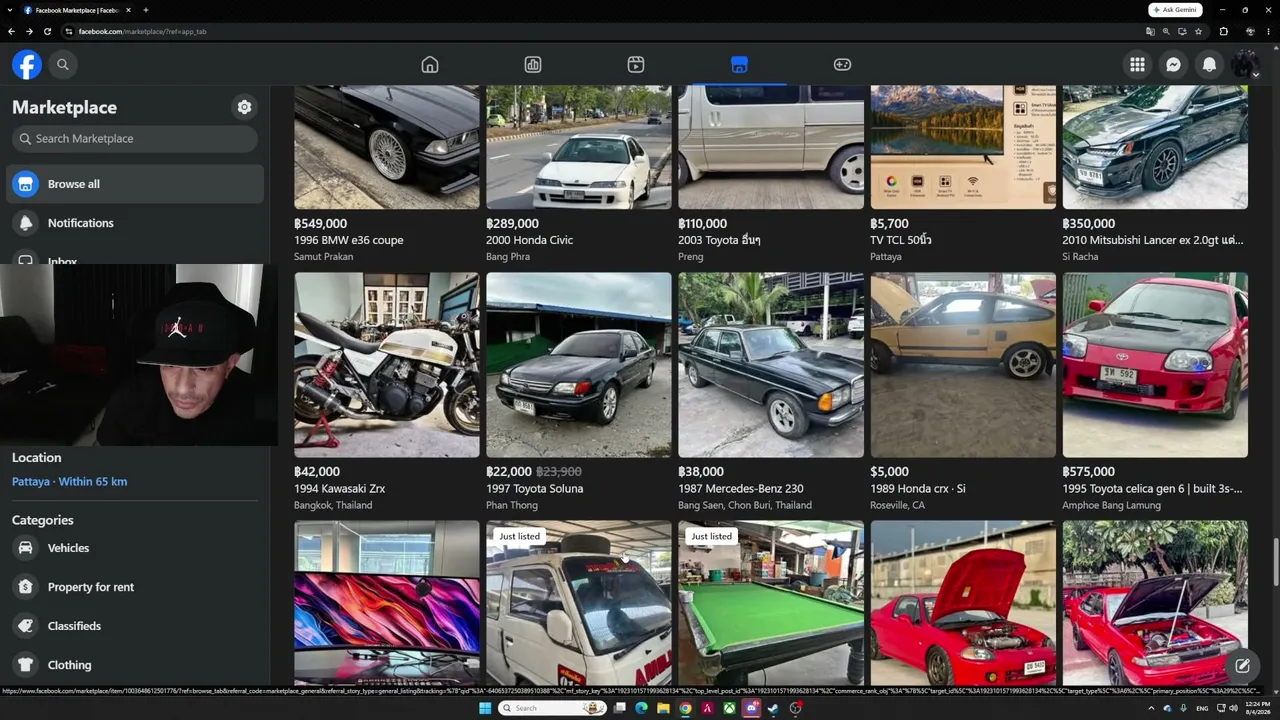Click the ฿575,000 price text
This screenshot has height=720, width=1280.
(x=1088, y=472)
